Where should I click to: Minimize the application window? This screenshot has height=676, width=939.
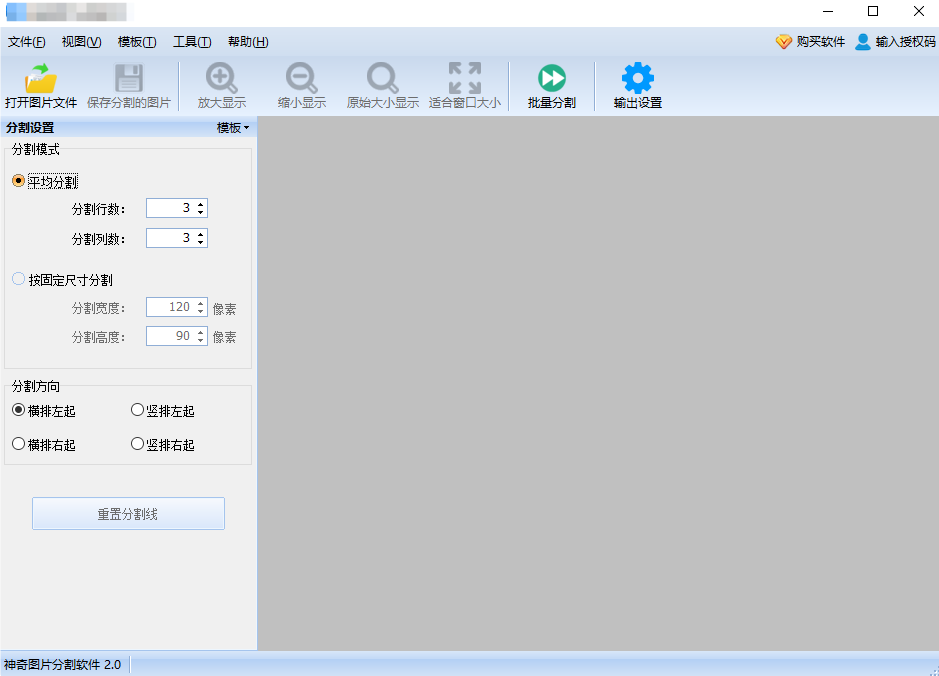click(828, 11)
